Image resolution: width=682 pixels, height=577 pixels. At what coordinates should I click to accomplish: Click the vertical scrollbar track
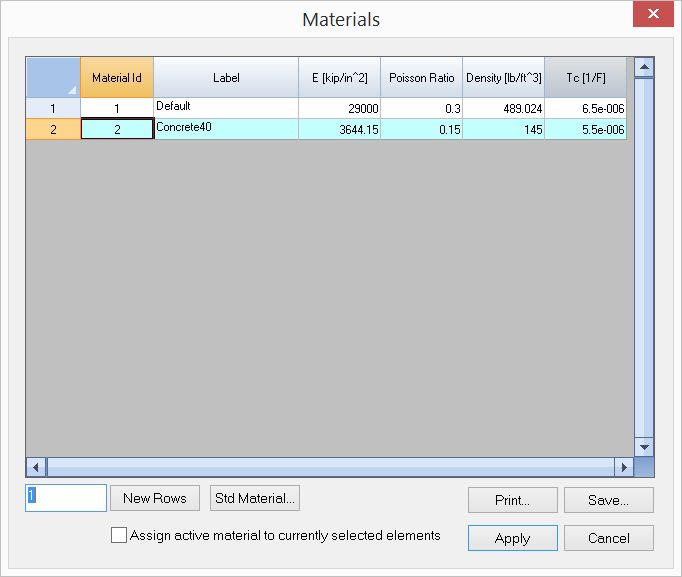pos(644,257)
